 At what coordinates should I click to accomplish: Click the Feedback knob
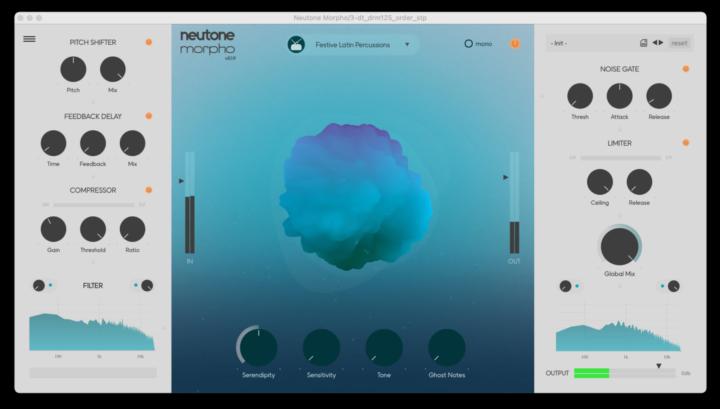(93, 143)
